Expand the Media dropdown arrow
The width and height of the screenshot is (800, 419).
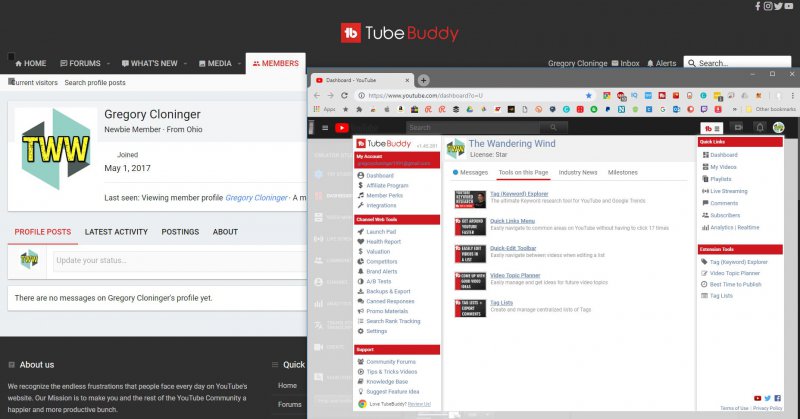(239, 64)
